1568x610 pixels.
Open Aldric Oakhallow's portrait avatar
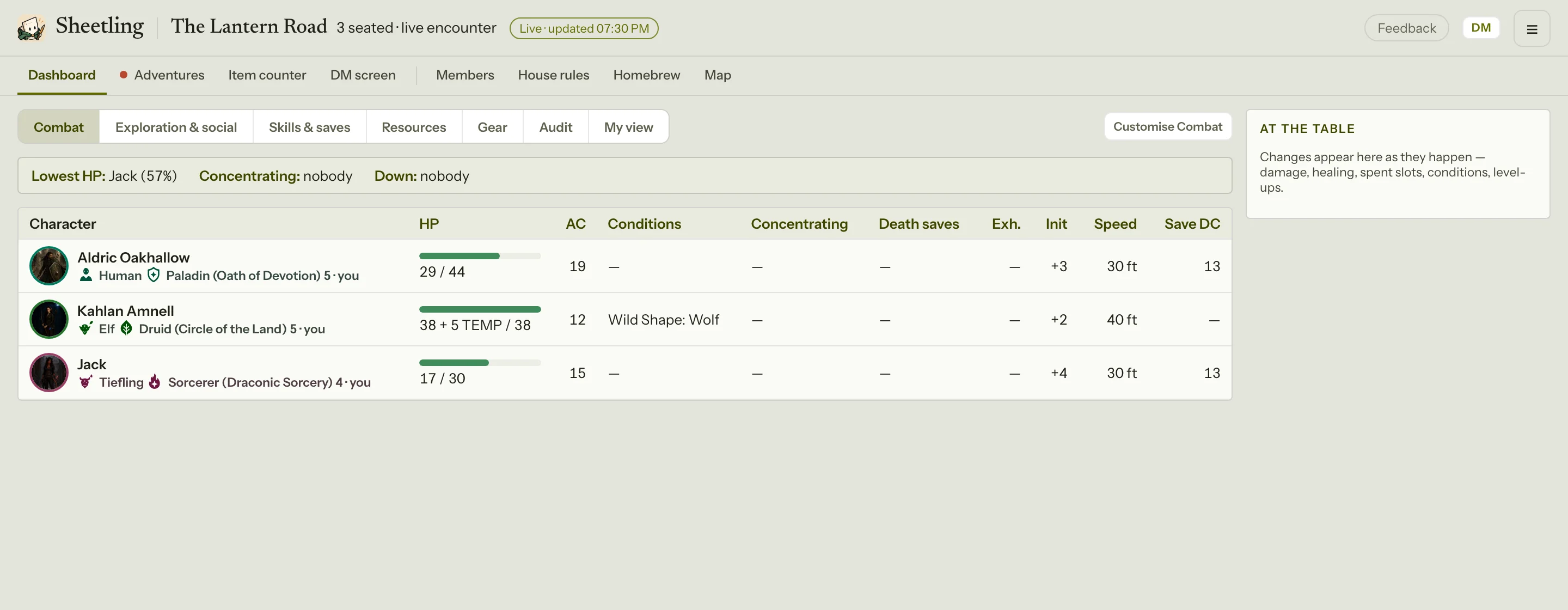[x=48, y=265]
